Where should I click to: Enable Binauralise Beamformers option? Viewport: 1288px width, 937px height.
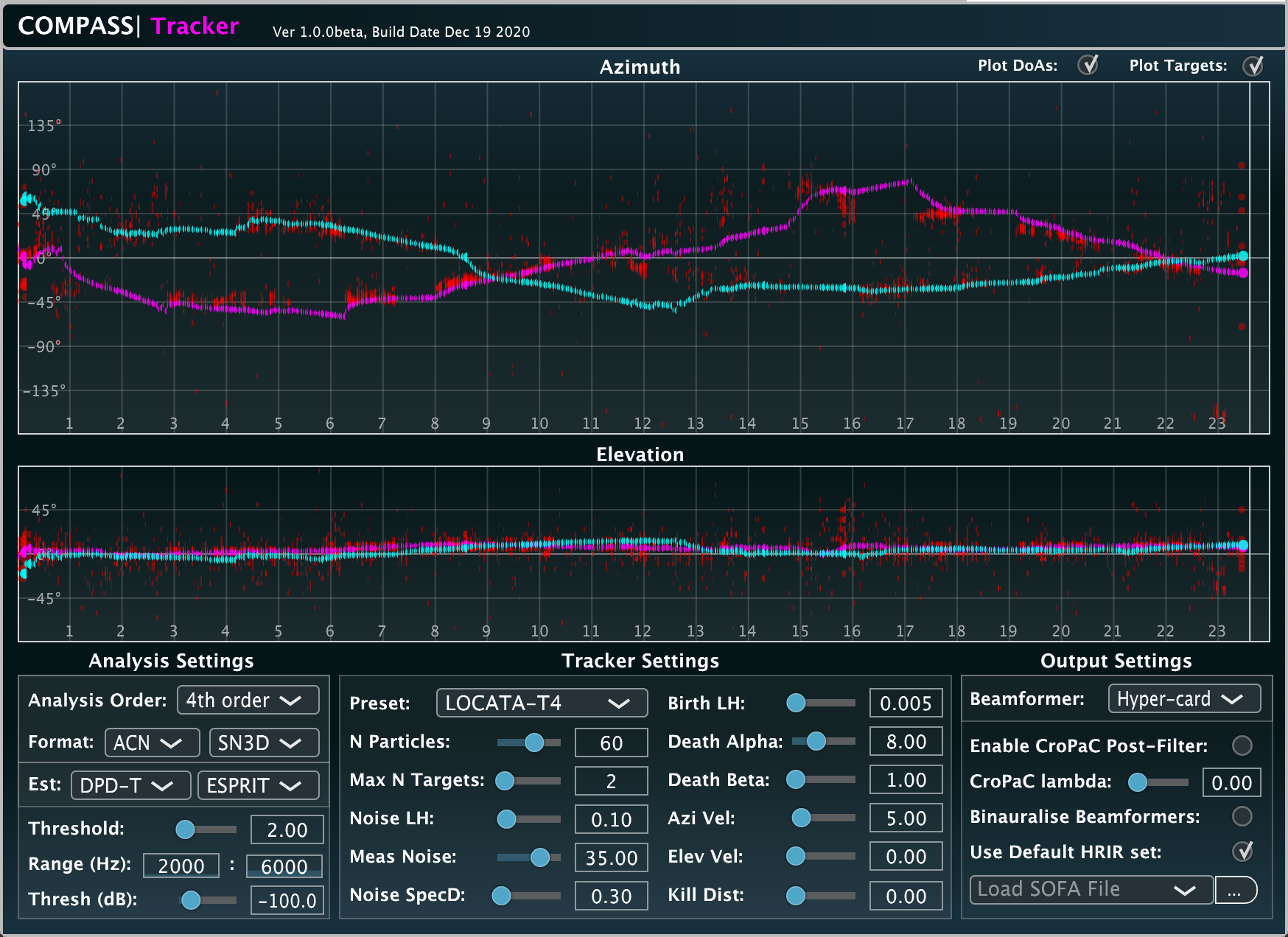coord(1242,816)
